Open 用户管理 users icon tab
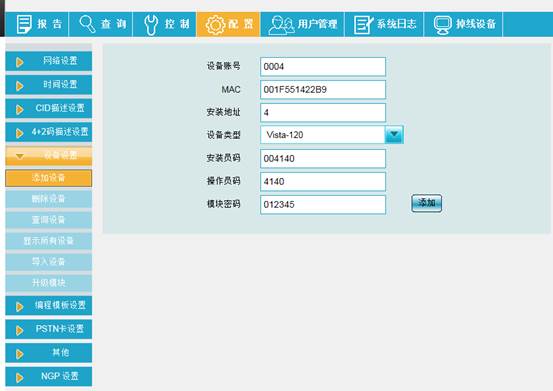Image resolution: width=553 pixels, height=391 pixels. click(302, 24)
